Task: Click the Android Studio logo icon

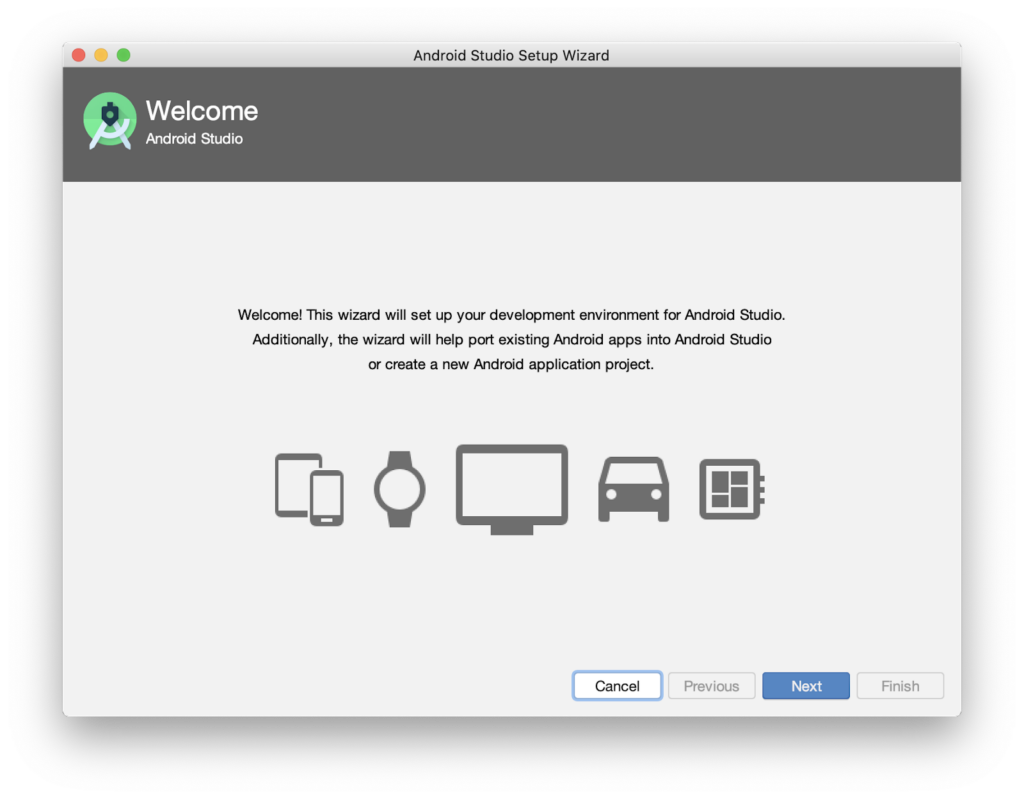Action: coord(109,121)
